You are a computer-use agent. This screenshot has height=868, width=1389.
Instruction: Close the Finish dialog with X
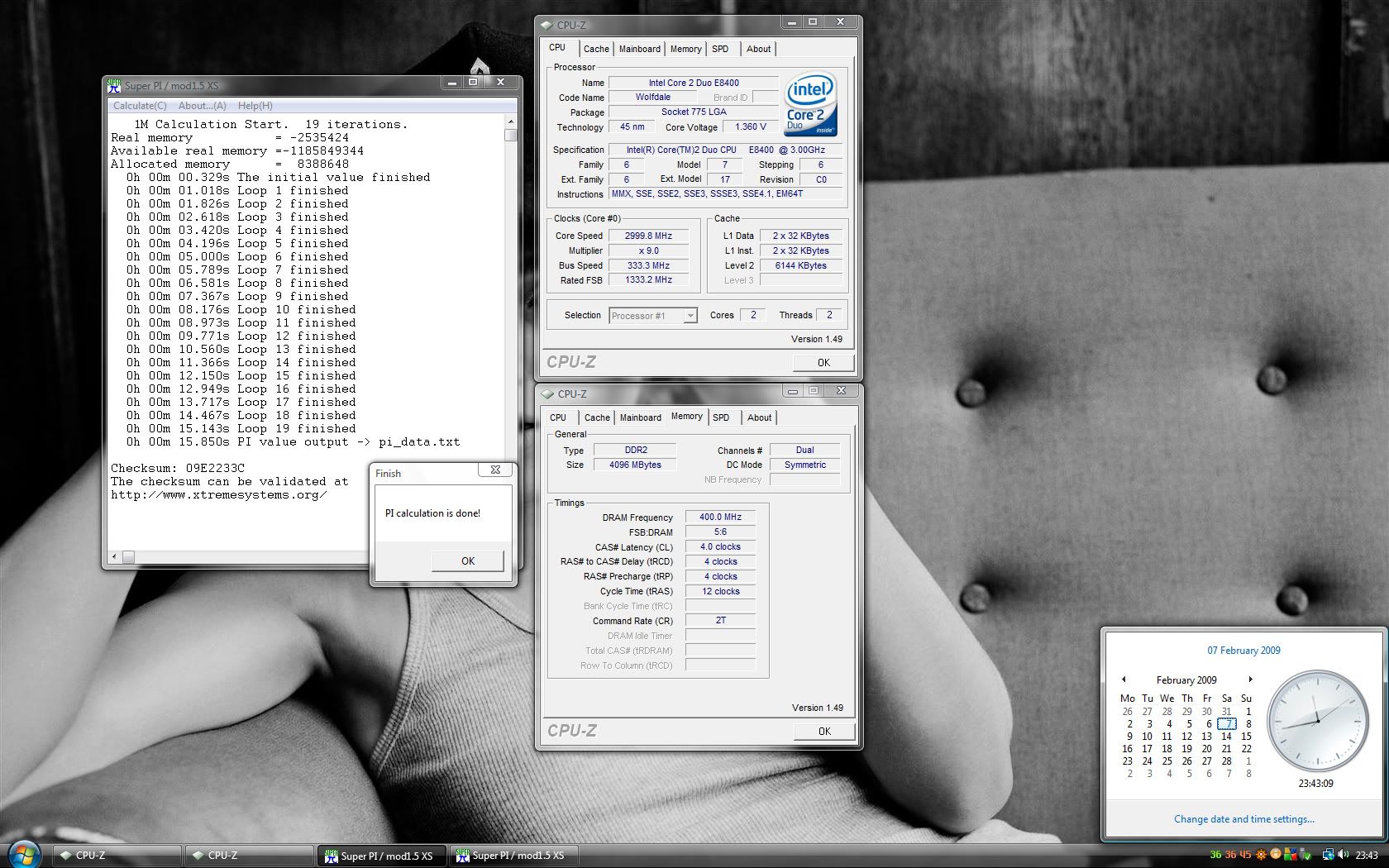coord(495,470)
